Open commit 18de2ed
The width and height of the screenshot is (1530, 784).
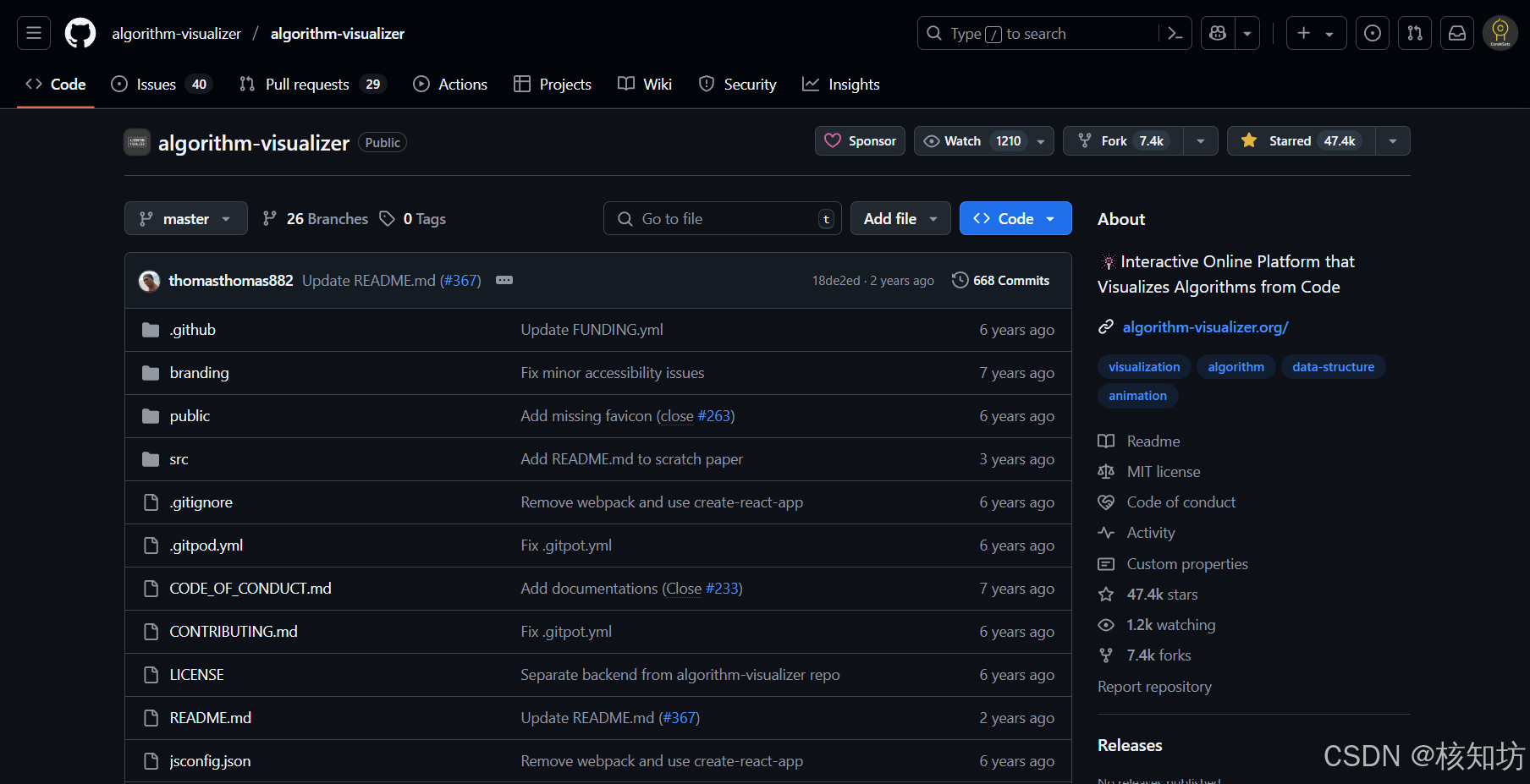tap(836, 281)
